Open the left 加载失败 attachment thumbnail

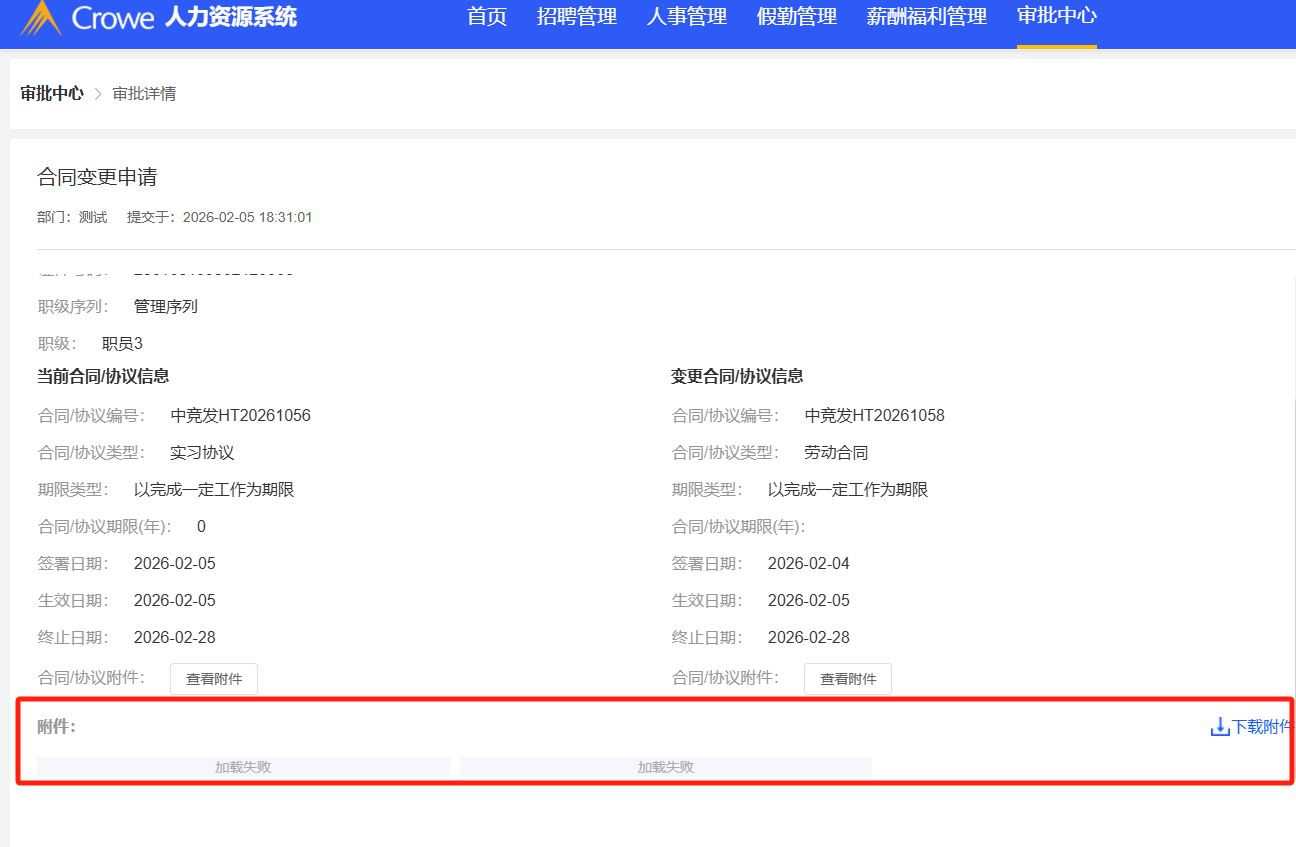(x=243, y=767)
